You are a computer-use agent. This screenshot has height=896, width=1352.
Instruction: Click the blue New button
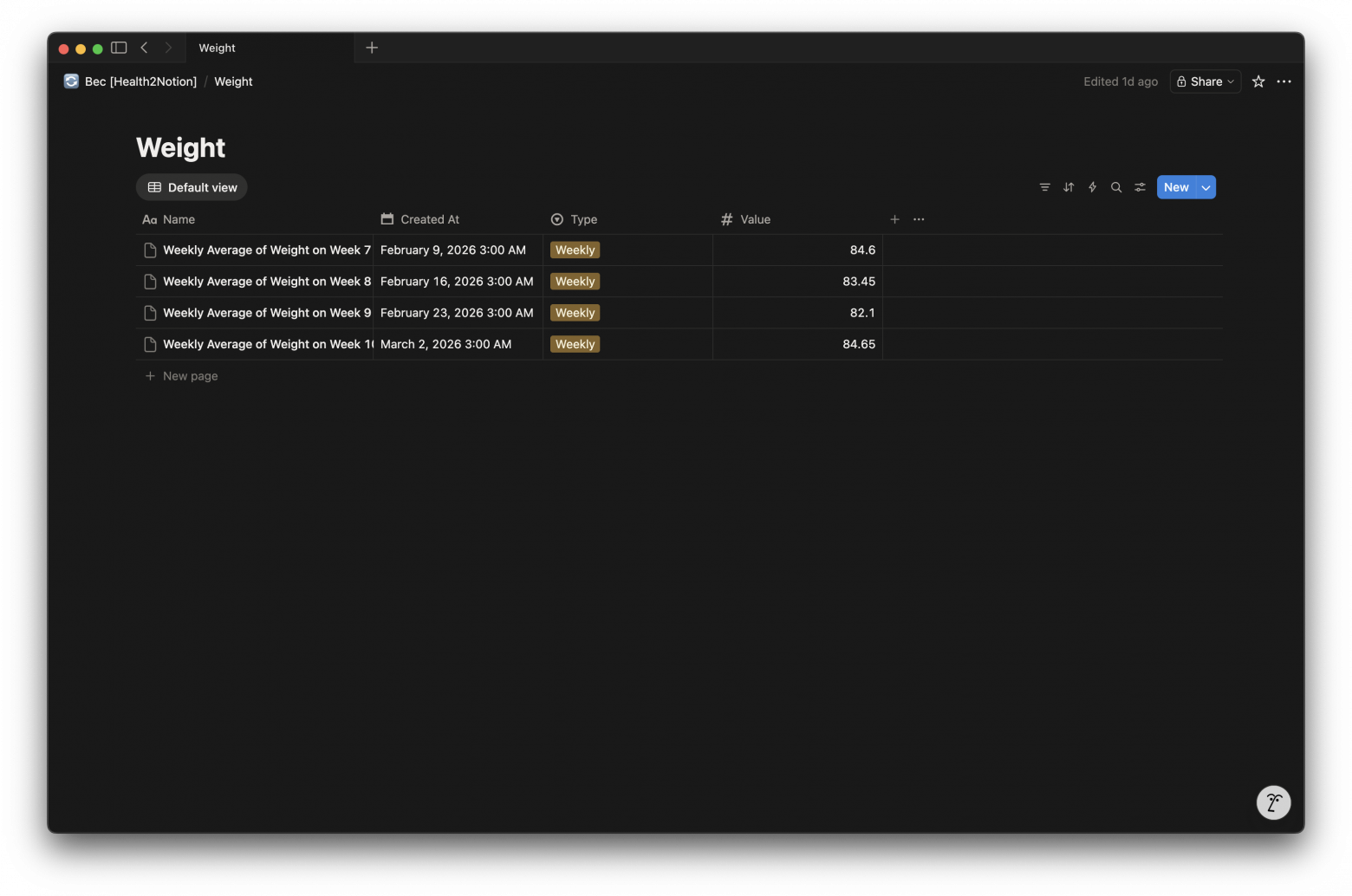(1176, 187)
